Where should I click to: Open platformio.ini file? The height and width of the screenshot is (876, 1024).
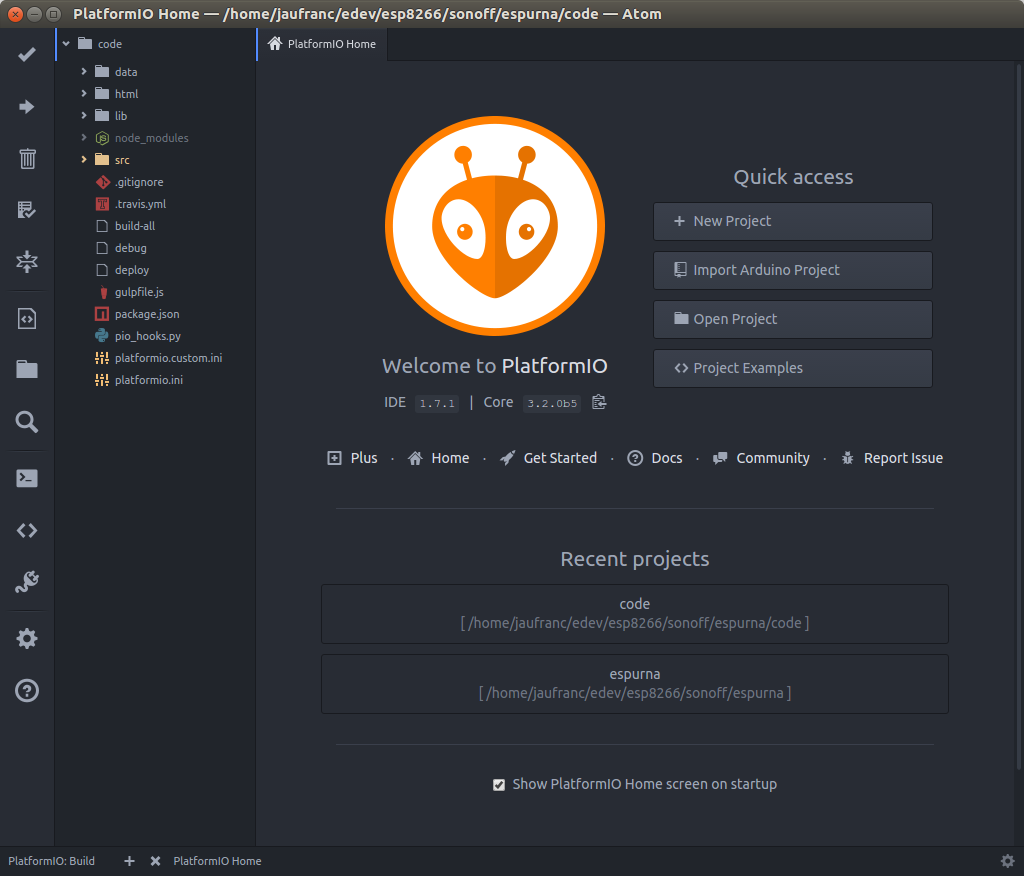[x=149, y=380]
